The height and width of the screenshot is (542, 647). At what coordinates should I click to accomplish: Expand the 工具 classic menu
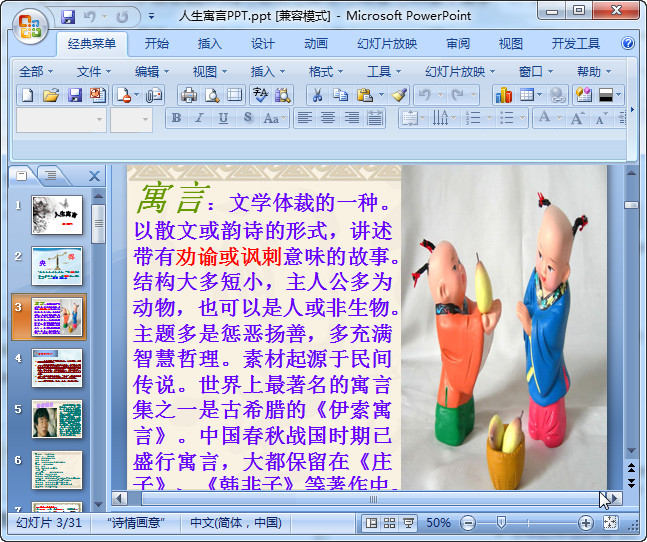coord(384,72)
